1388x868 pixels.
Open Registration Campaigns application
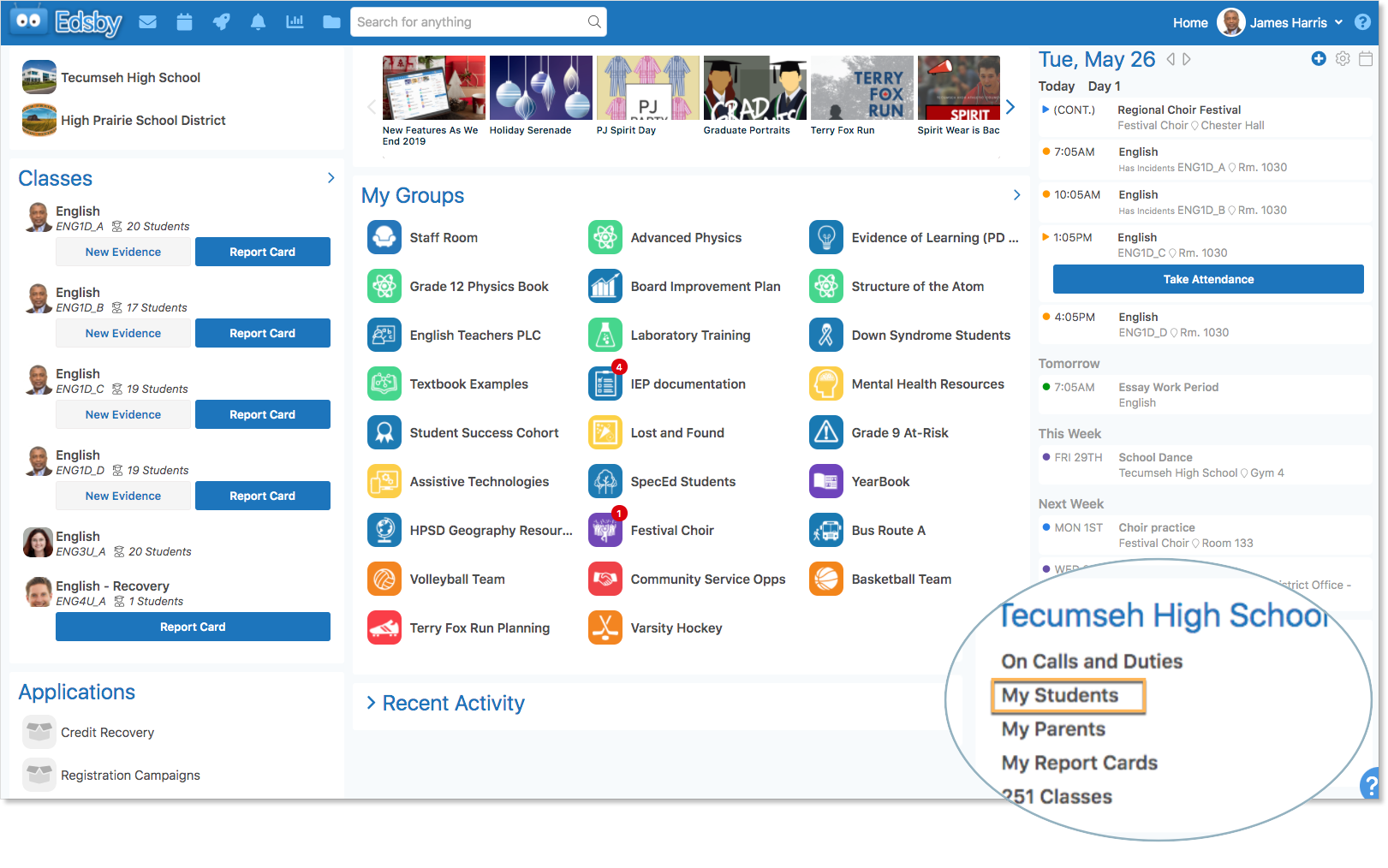pos(130,776)
